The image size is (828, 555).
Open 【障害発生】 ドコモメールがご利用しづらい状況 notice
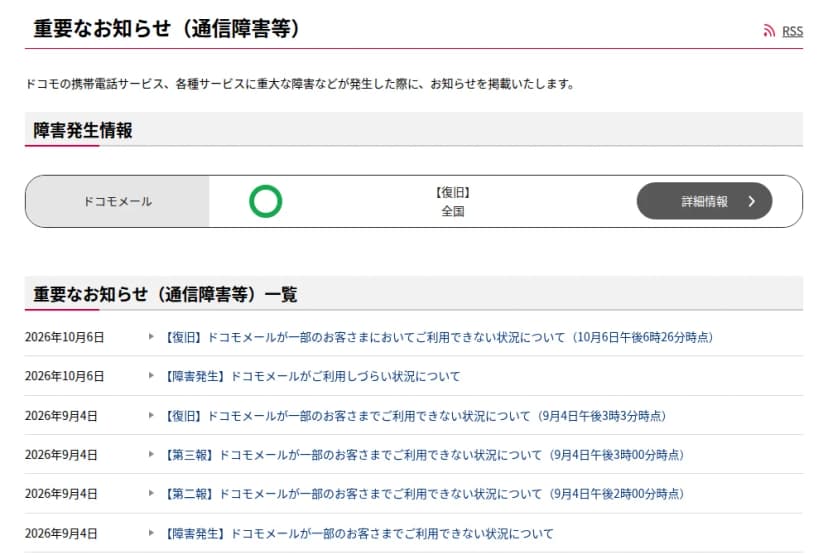coord(312,376)
